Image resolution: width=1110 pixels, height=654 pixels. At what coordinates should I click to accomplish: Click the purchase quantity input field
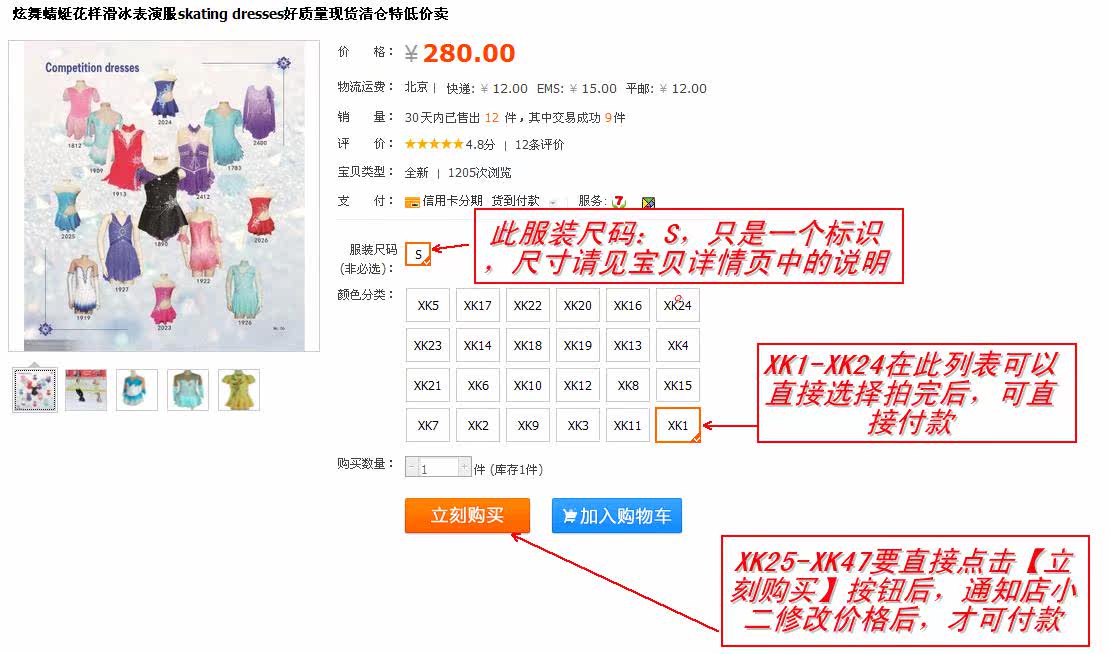coord(438,467)
